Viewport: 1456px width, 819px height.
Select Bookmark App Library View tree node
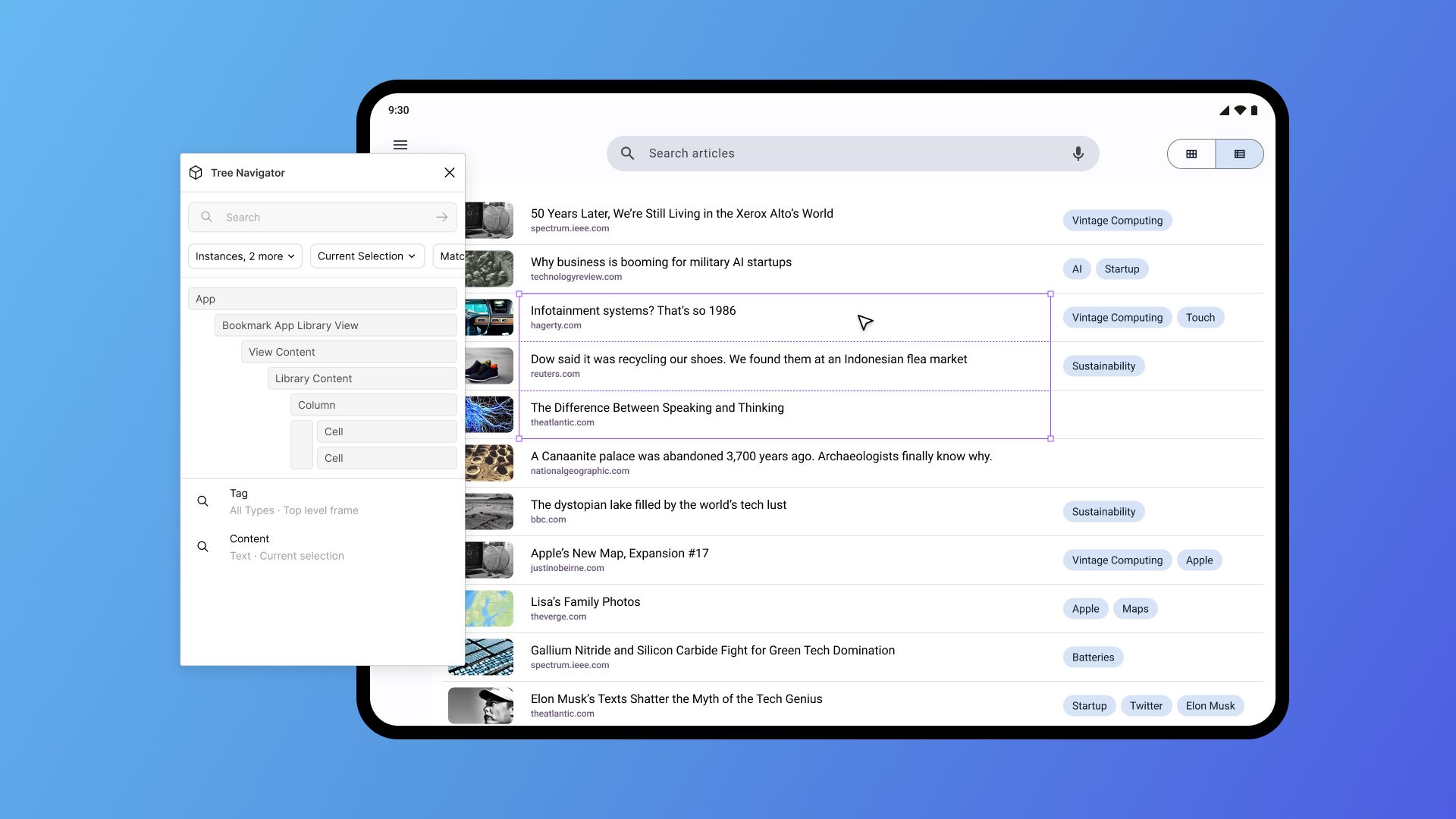(x=335, y=325)
